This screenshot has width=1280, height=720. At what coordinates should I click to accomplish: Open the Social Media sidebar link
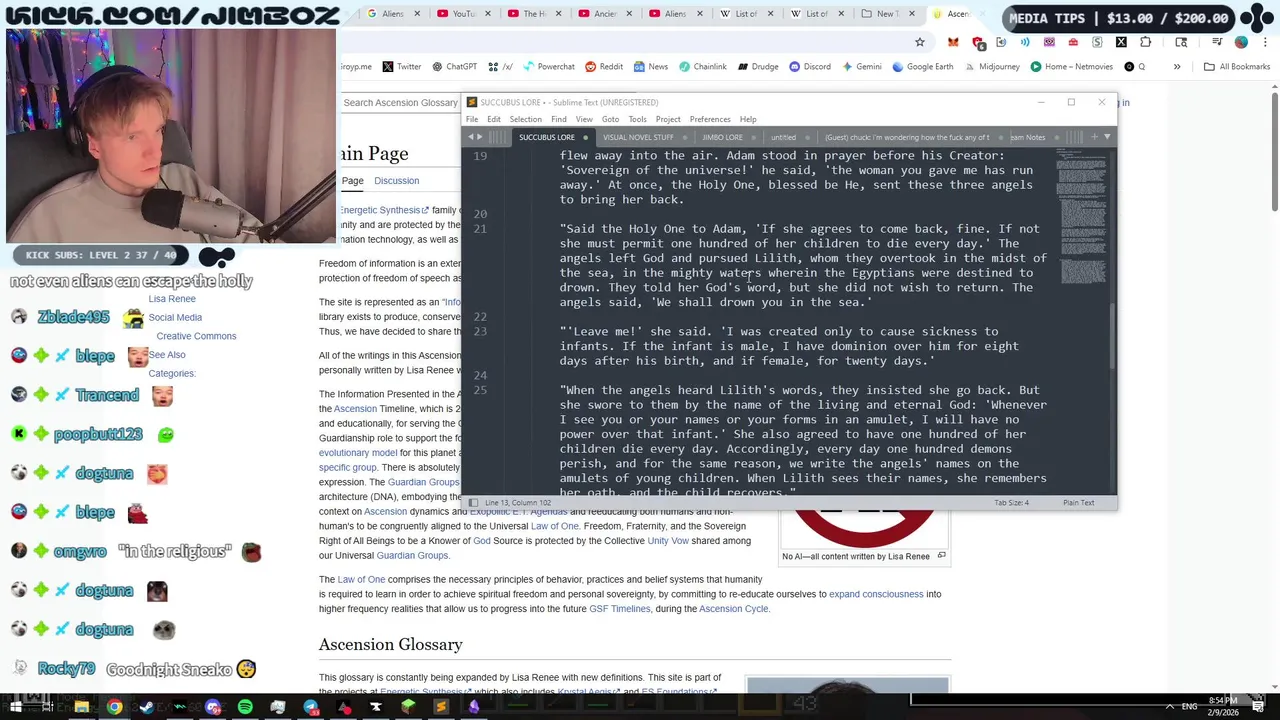point(175,317)
